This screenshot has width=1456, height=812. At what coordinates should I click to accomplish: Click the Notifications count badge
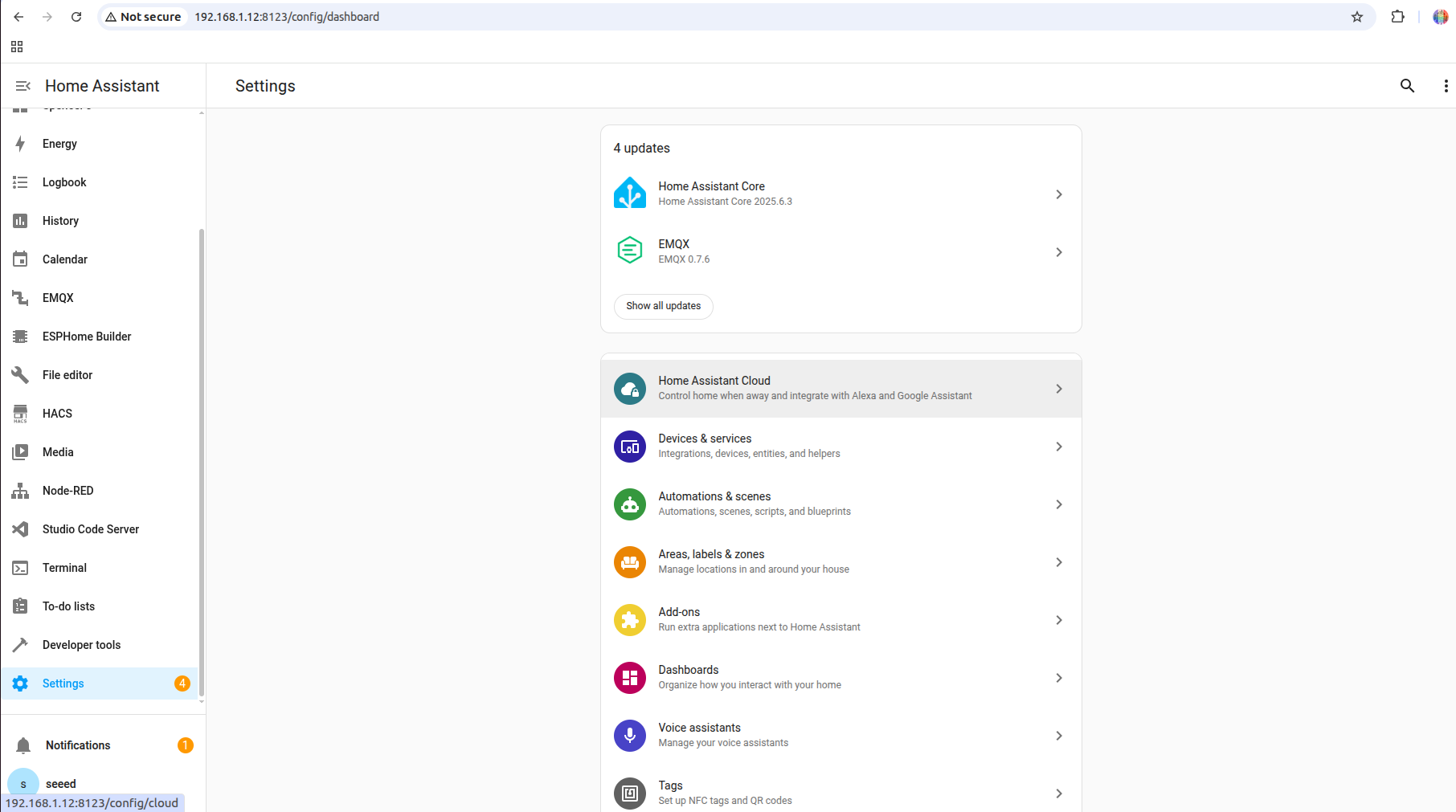coord(185,745)
